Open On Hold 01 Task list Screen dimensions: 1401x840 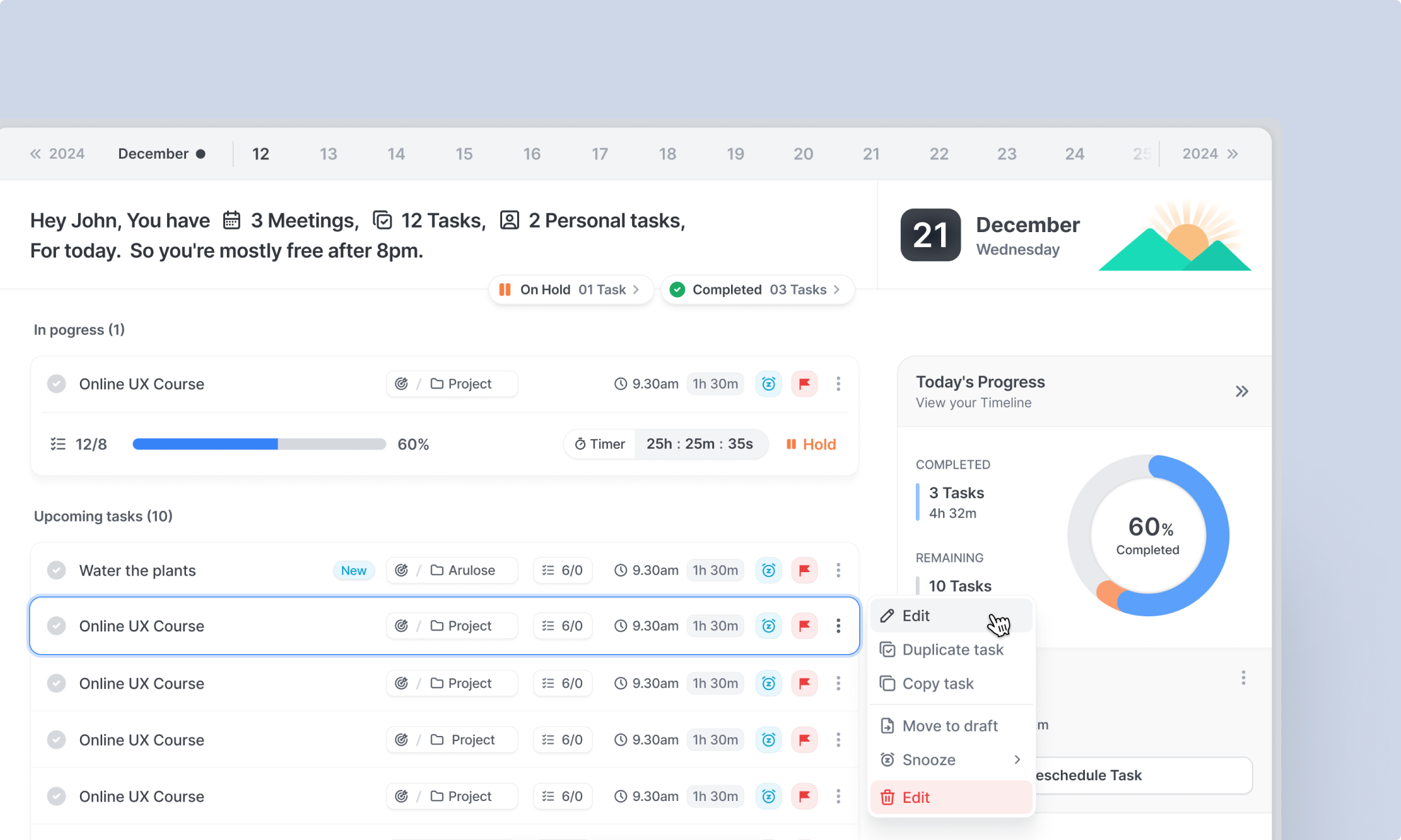(x=570, y=289)
